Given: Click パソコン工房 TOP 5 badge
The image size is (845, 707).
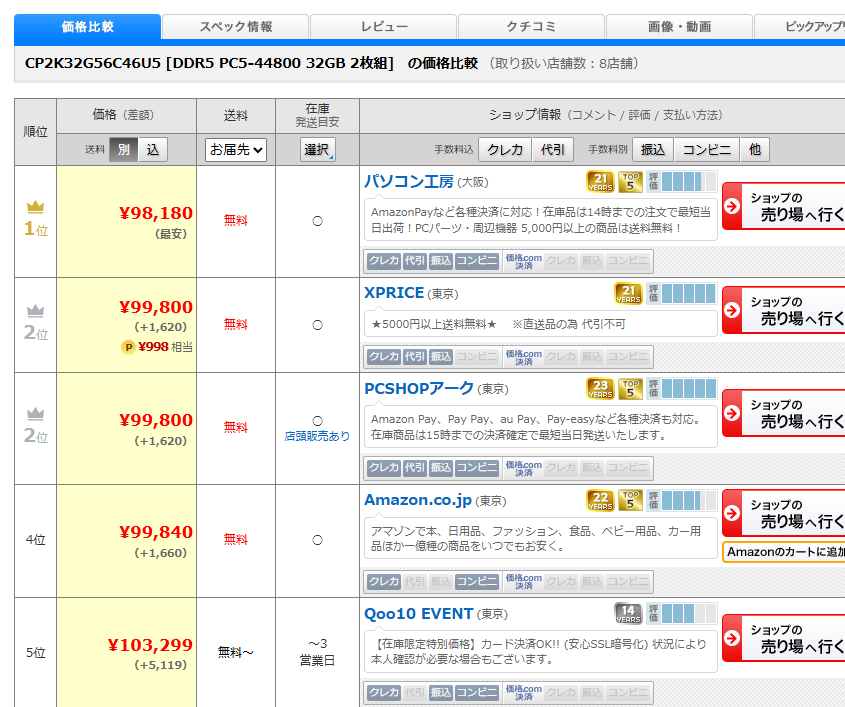Looking at the screenshot, I should [x=630, y=182].
